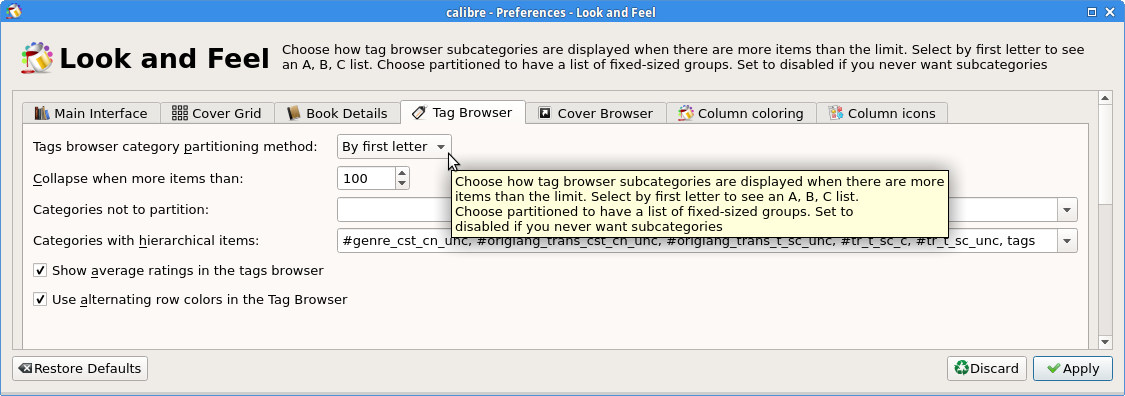This screenshot has width=1125, height=396.
Task: Click the scroll down arrow on scrollbar
Action: click(x=1106, y=343)
